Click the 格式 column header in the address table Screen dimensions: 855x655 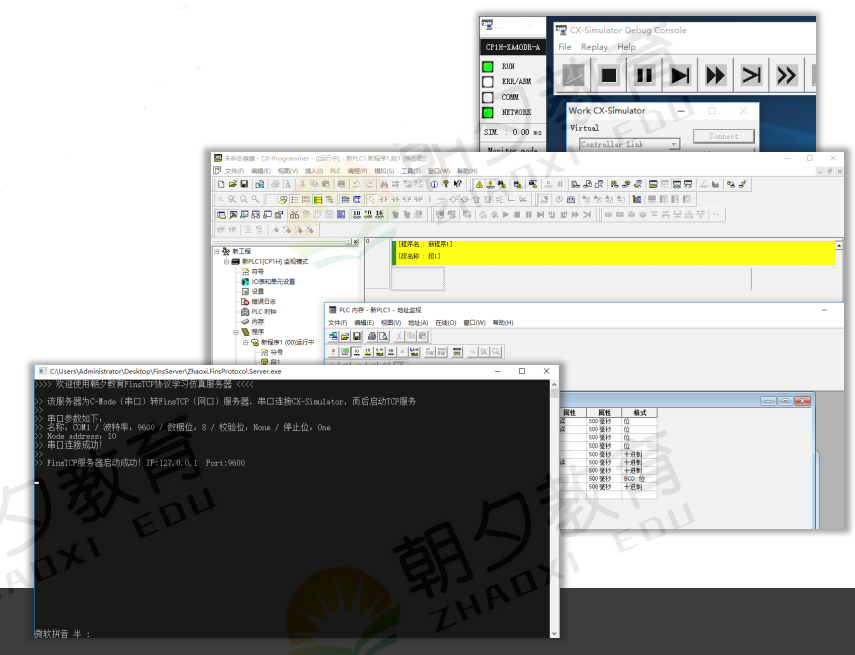(x=639, y=413)
